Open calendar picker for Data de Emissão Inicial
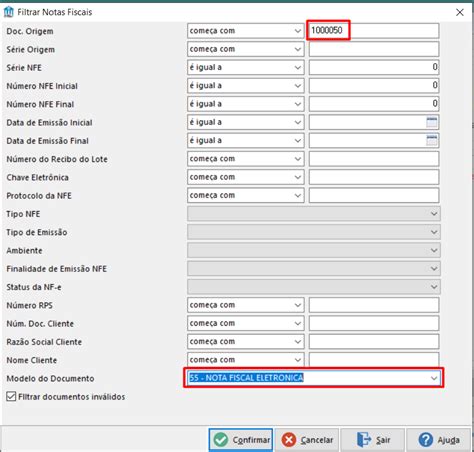This screenshot has width=474, height=452. [x=432, y=122]
